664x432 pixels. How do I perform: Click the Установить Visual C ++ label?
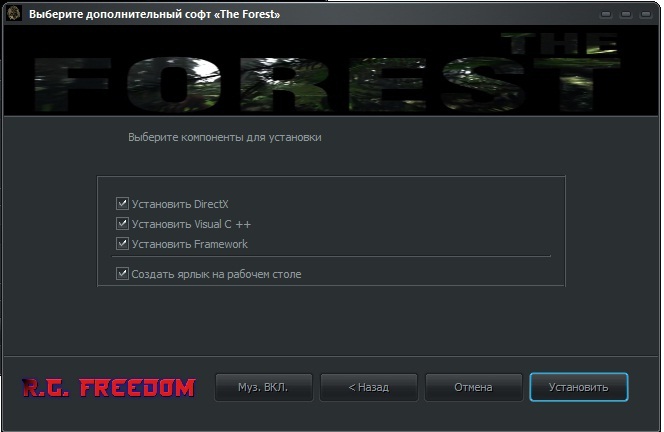coord(191,224)
